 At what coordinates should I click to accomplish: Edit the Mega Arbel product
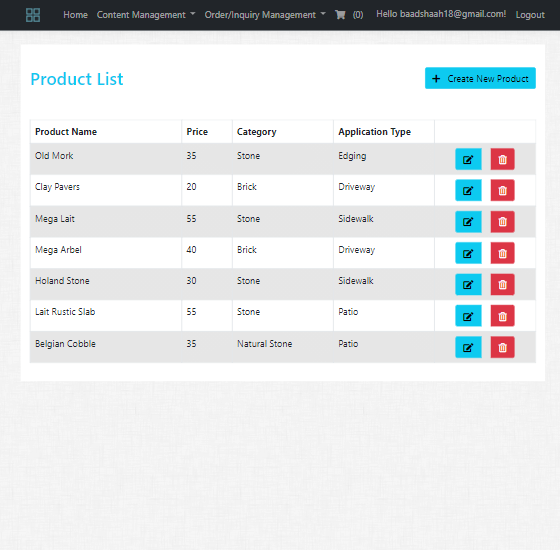click(468, 253)
